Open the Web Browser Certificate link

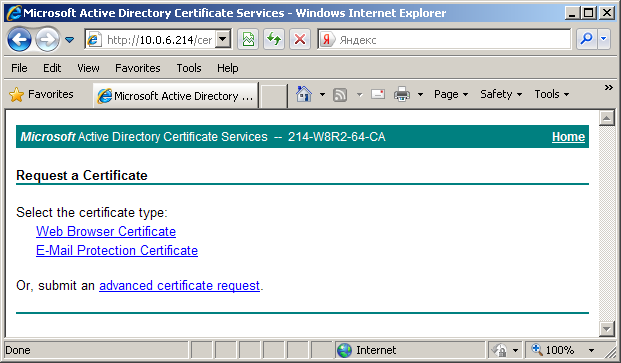click(x=106, y=231)
